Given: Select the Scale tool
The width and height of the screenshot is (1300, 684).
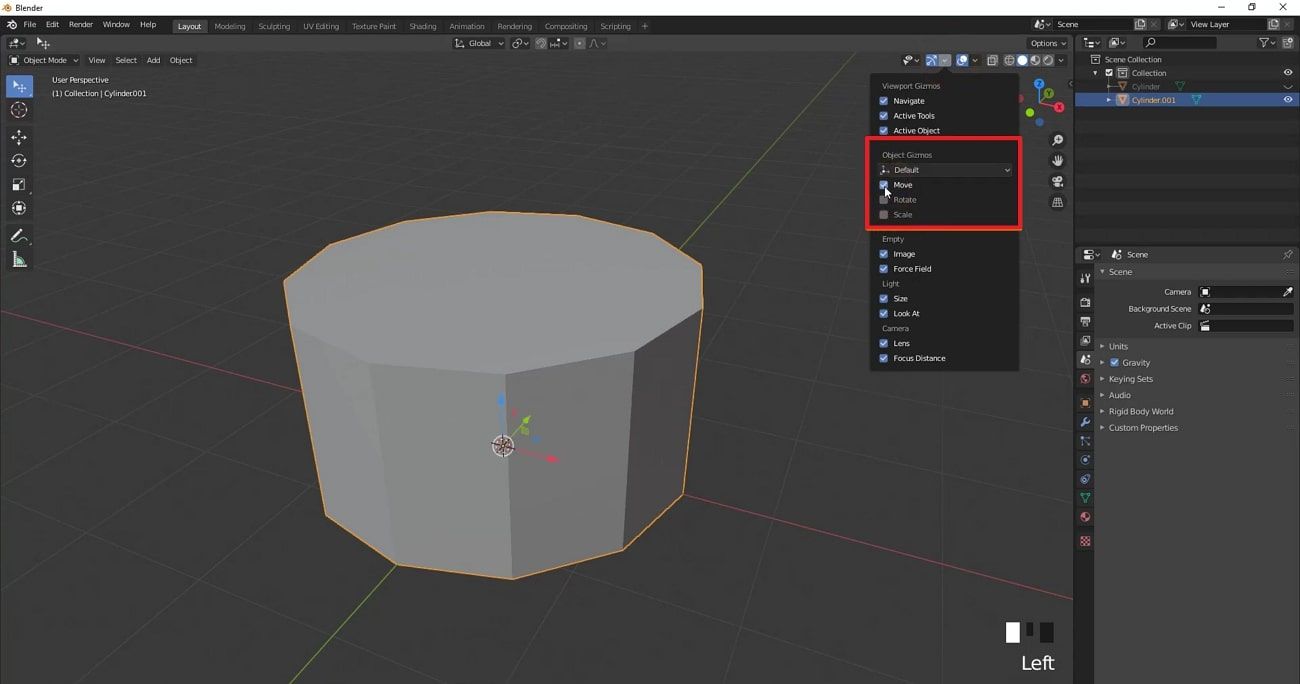Looking at the screenshot, I should (19, 184).
